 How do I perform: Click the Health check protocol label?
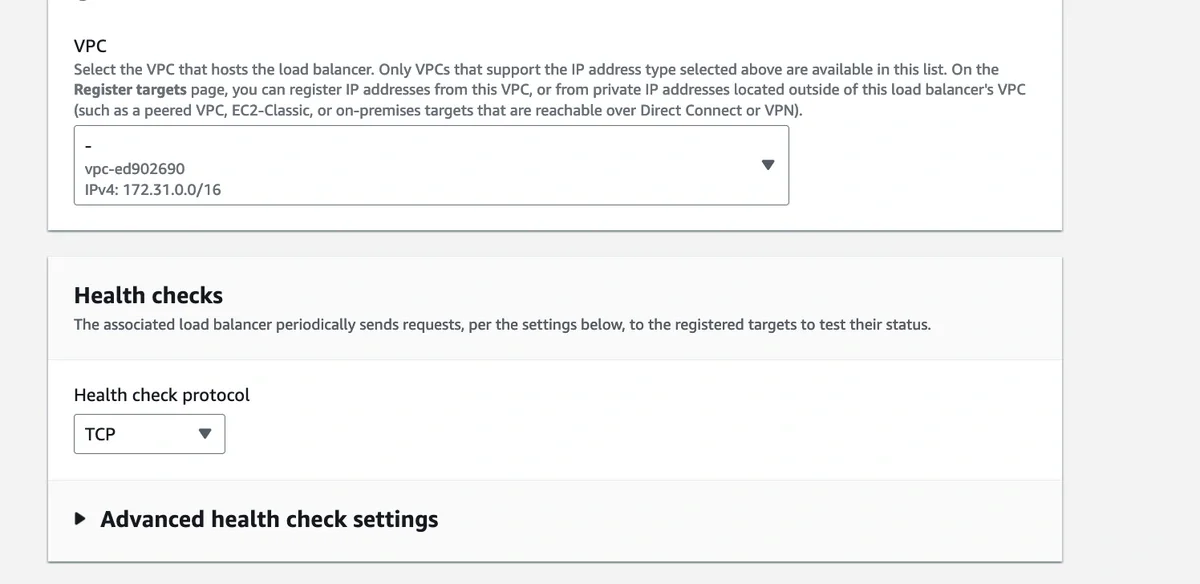pyautogui.click(x=162, y=395)
